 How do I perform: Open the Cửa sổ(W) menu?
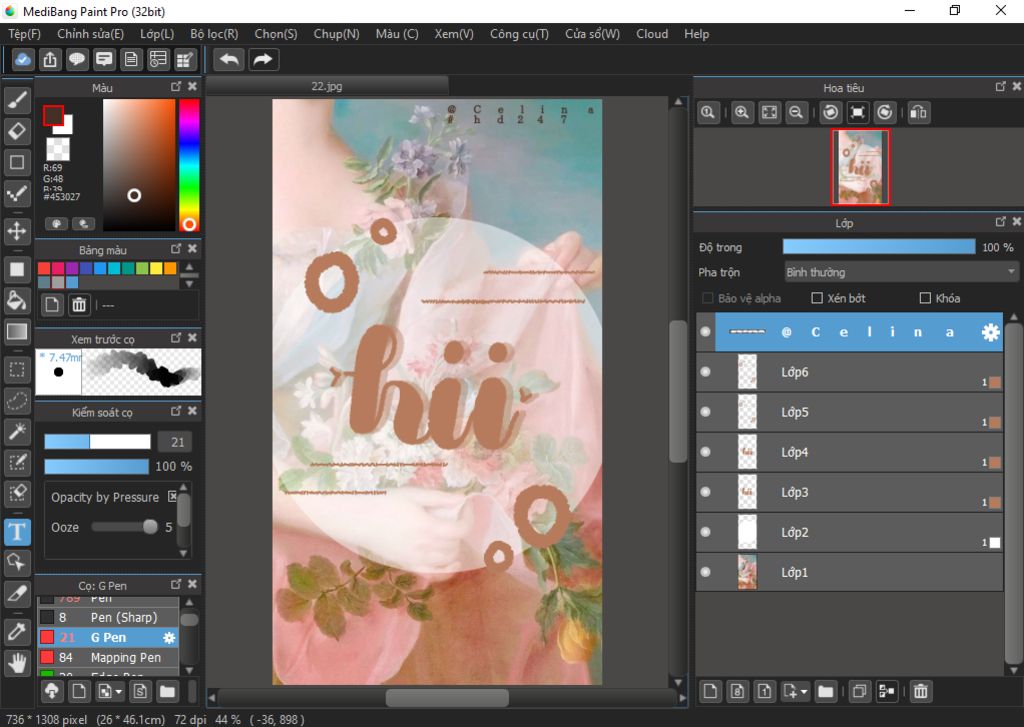[x=592, y=33]
